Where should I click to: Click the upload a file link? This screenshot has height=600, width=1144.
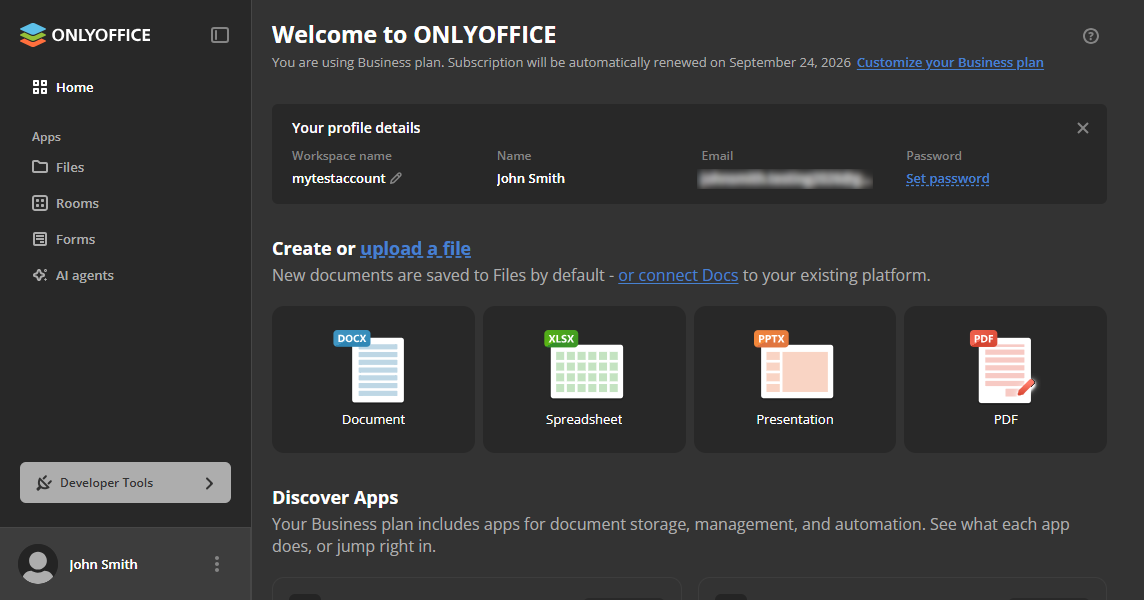click(415, 249)
